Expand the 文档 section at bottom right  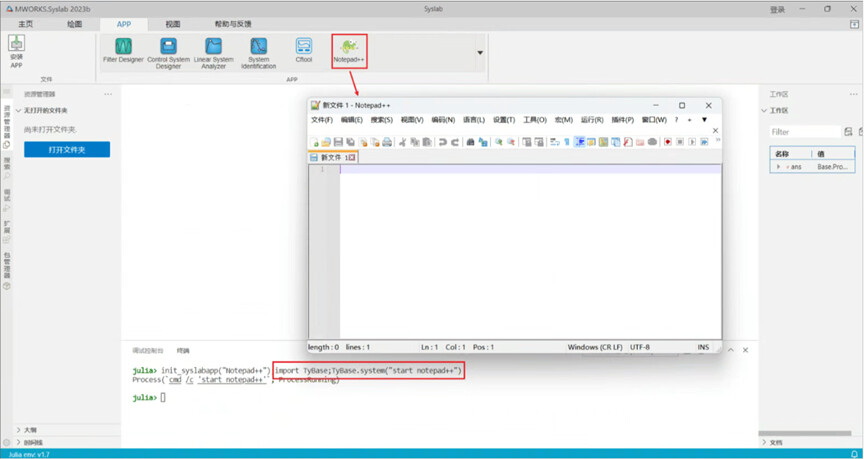(764, 442)
